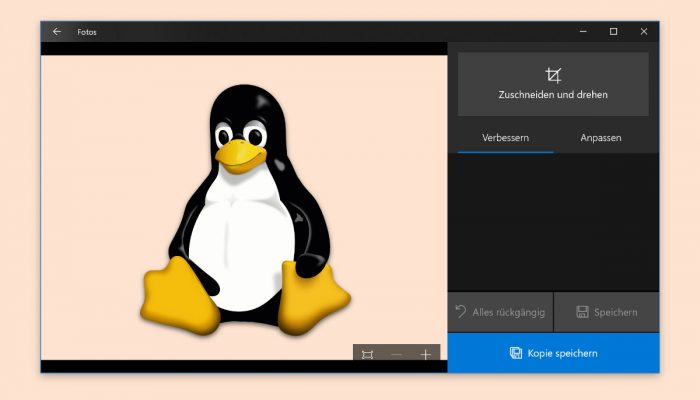Save a copy with Kopie speichern
Image resolution: width=700 pixels, height=400 pixels.
(x=554, y=353)
